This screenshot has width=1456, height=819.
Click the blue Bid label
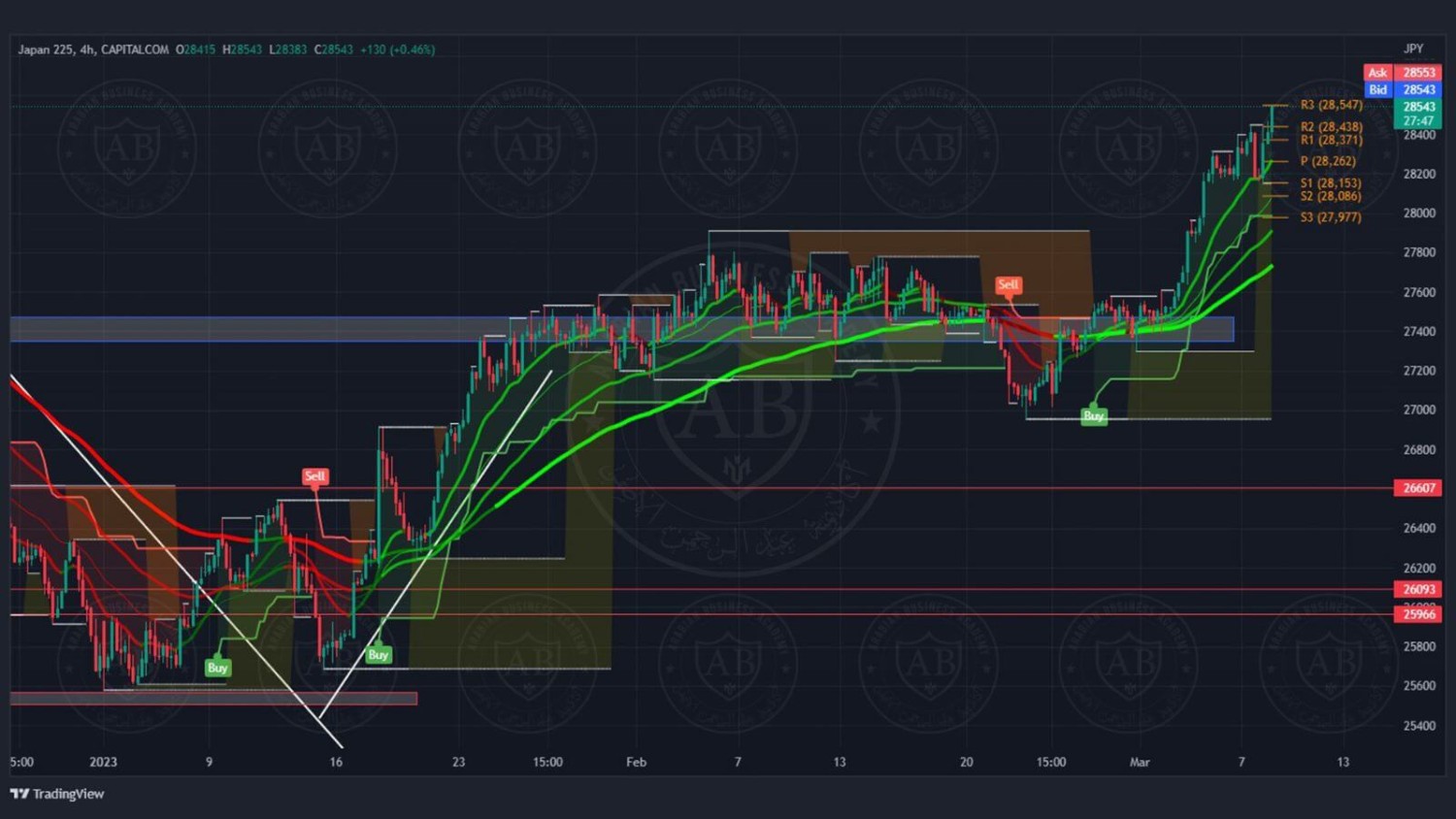click(1378, 89)
